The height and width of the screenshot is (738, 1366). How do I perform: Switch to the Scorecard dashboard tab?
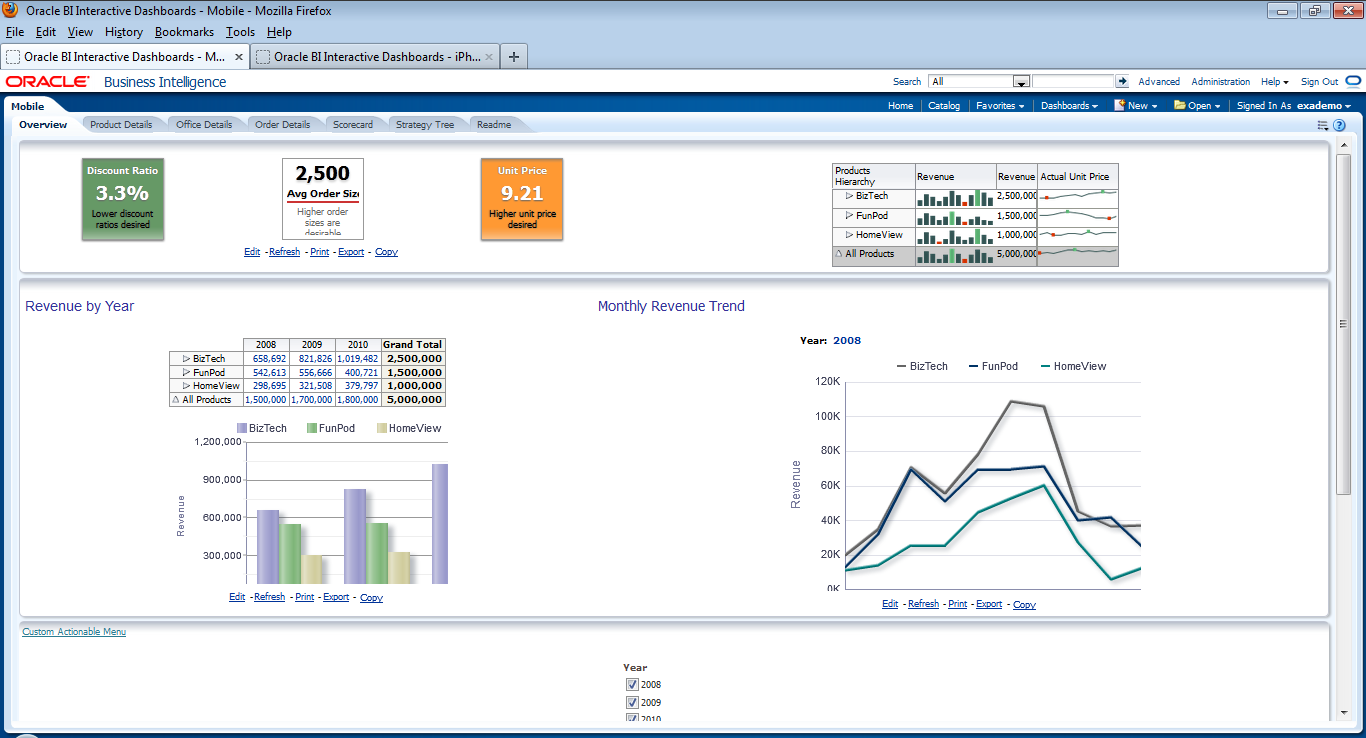[x=352, y=123]
